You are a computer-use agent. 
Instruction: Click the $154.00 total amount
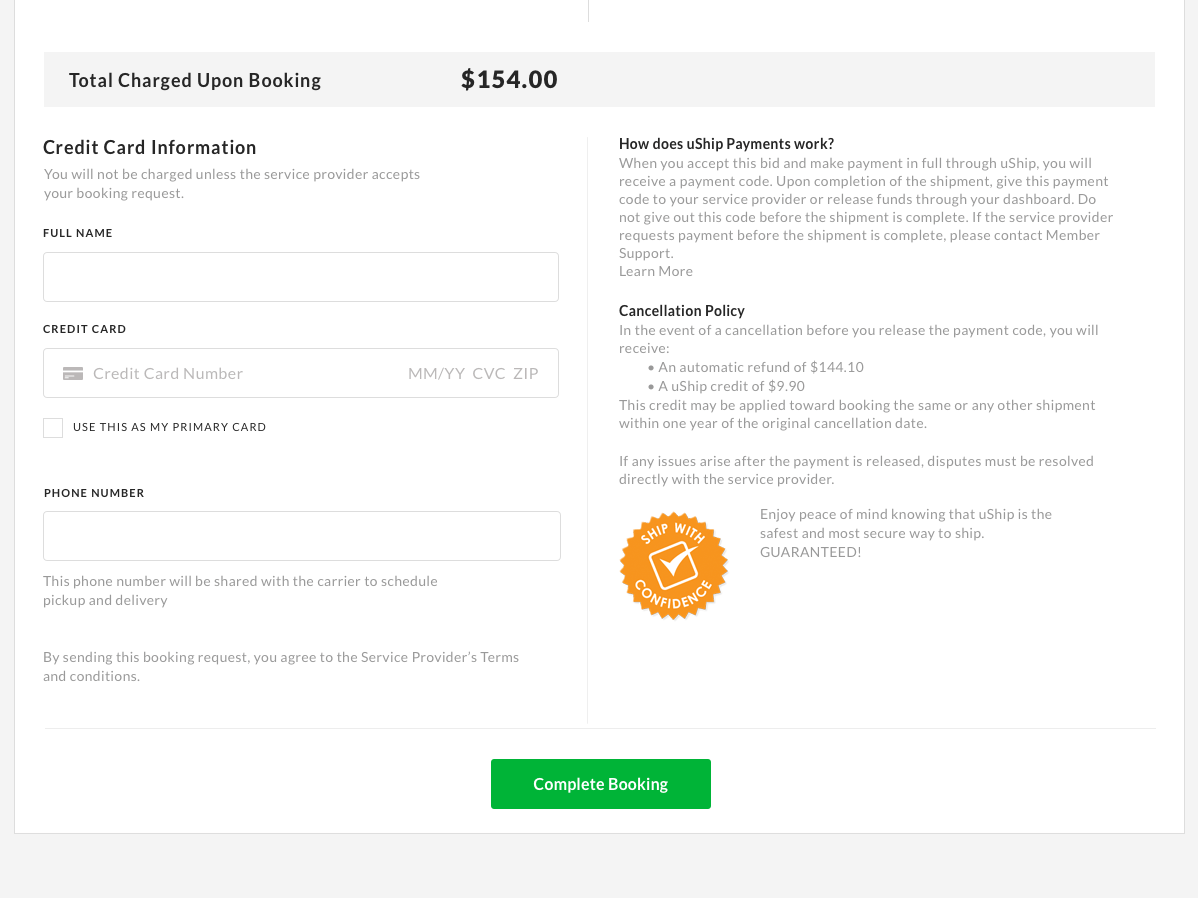[x=510, y=79]
